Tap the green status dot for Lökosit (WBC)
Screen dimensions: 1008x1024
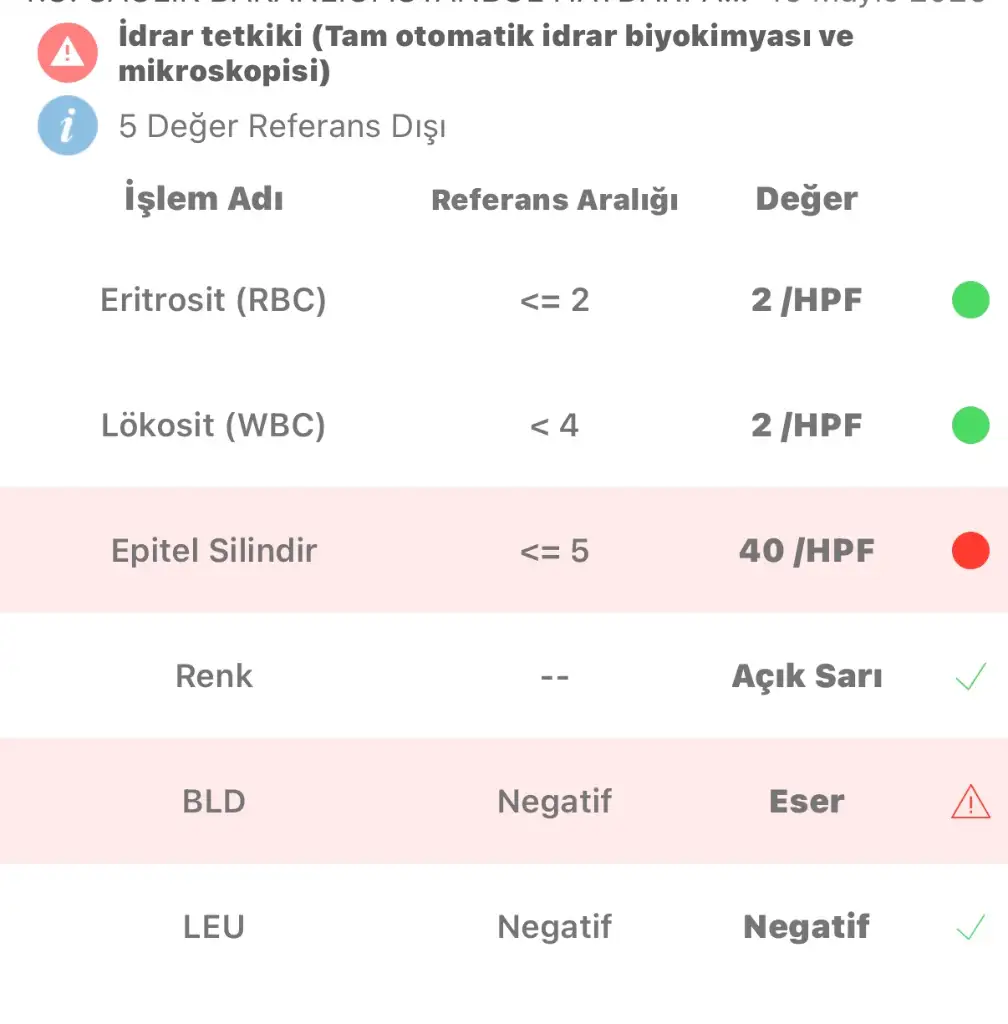point(970,425)
